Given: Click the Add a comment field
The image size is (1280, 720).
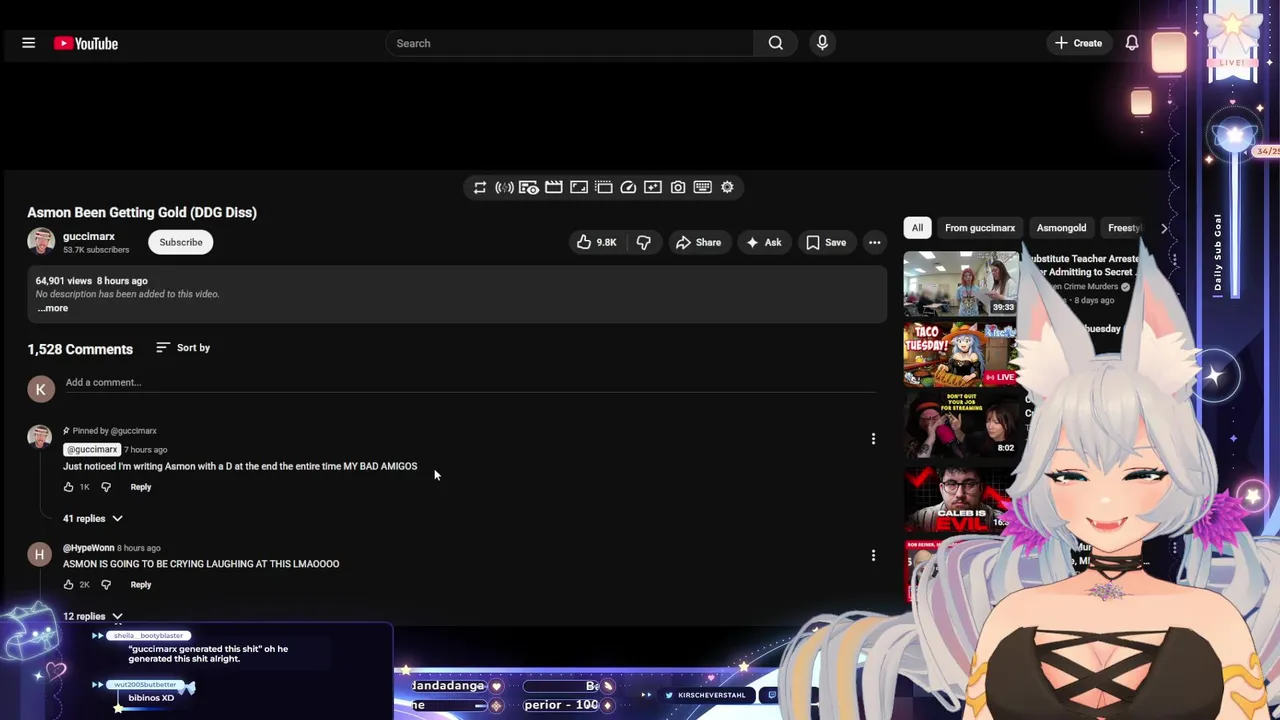Looking at the screenshot, I should pos(470,382).
